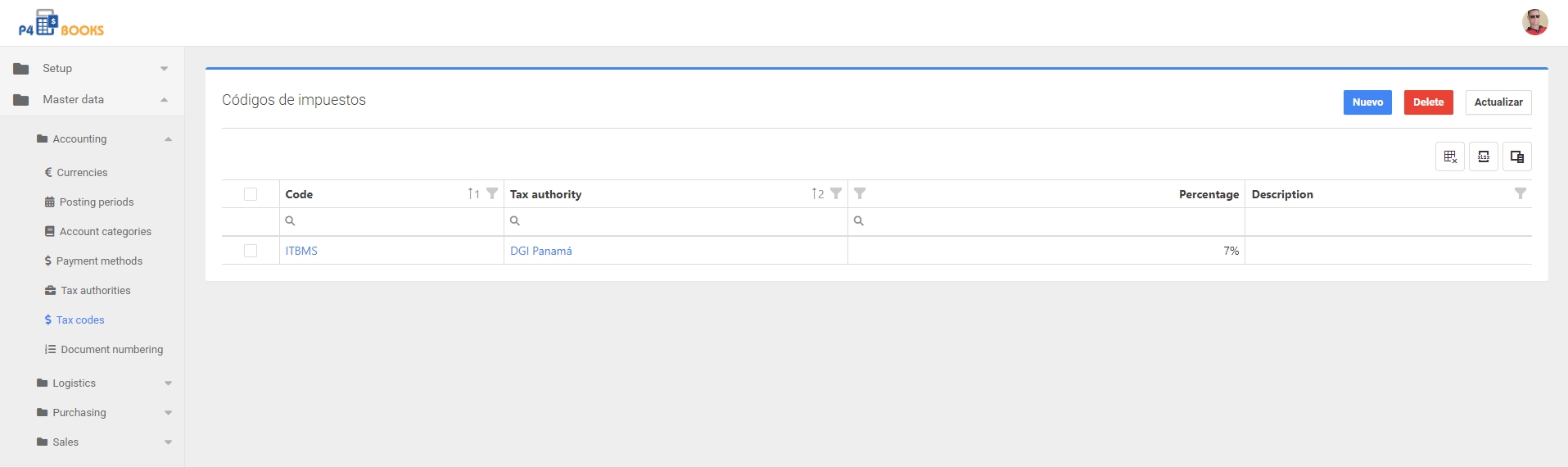This screenshot has height=467, width=1568.
Task: Click the P4 Books logo
Action: 61,24
